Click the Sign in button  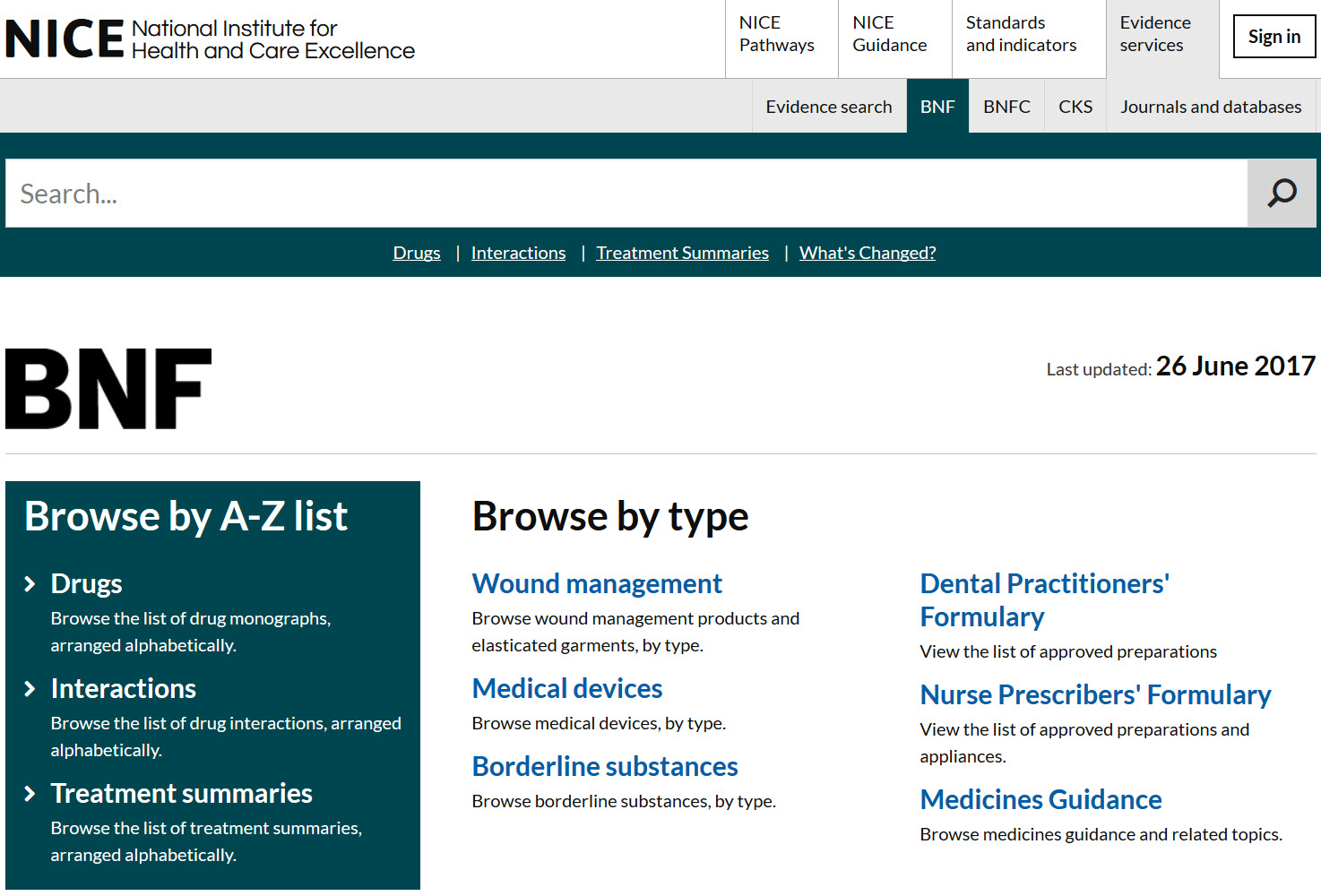[1274, 37]
